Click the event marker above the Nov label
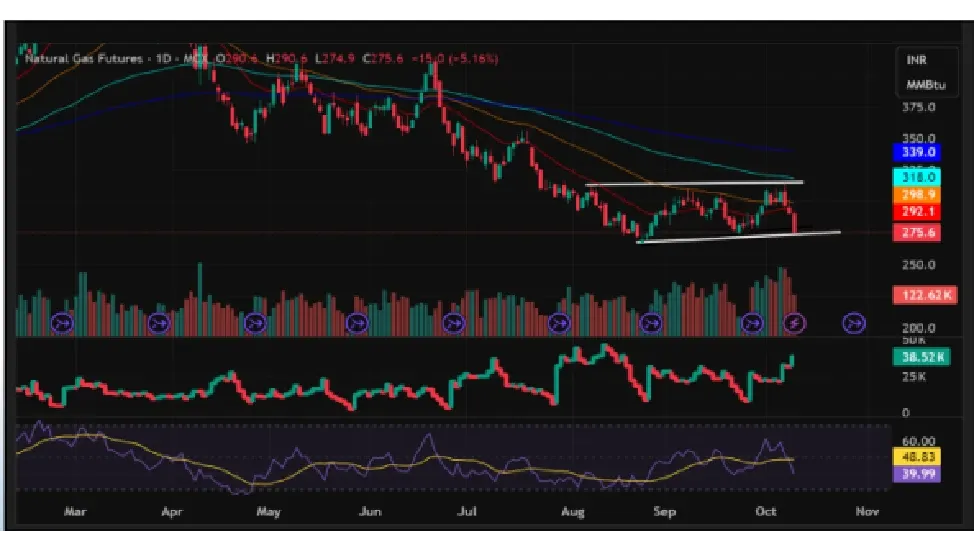The image size is (974, 548). click(855, 323)
